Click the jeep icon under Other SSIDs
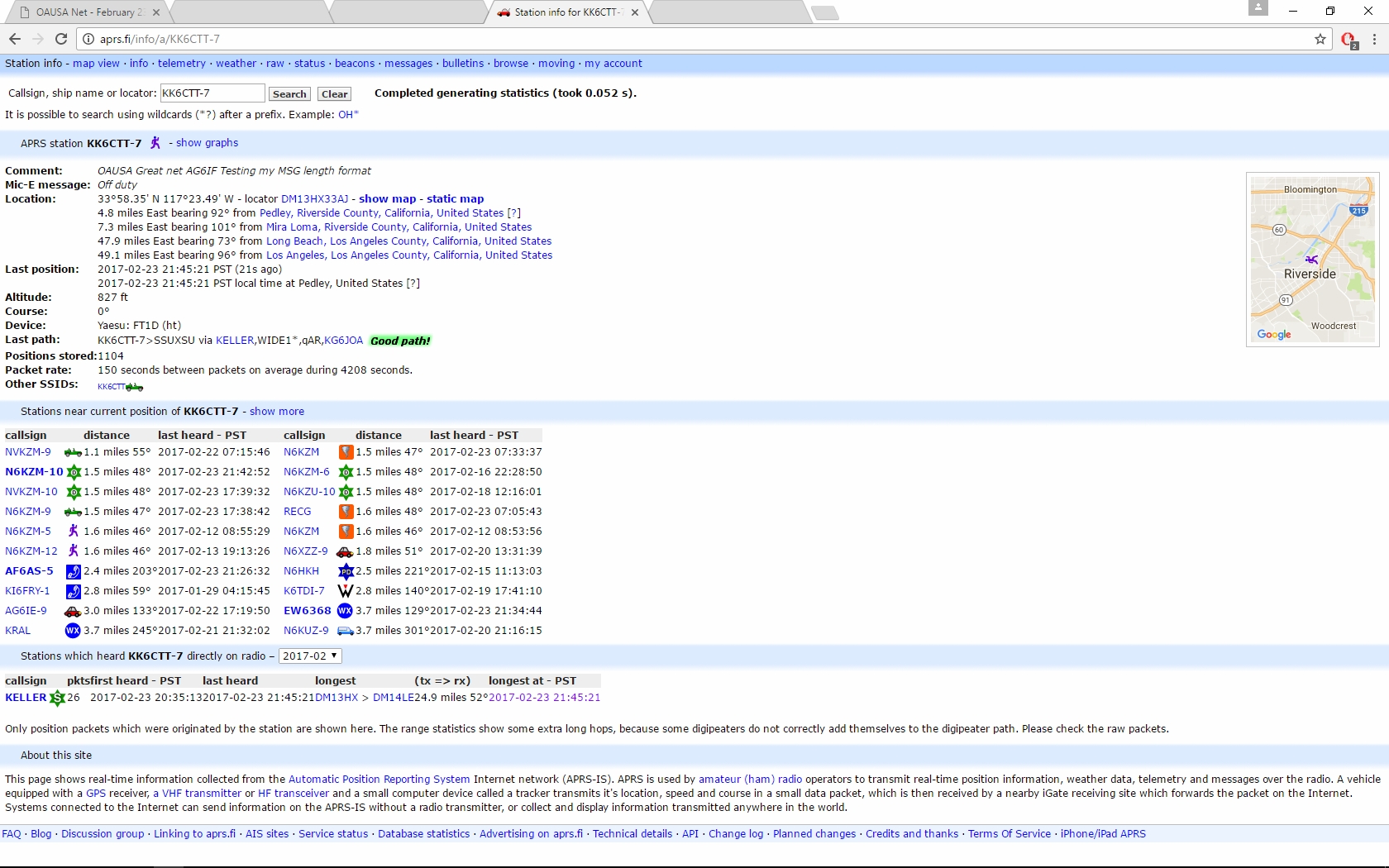The width and height of the screenshot is (1389, 868). click(134, 387)
